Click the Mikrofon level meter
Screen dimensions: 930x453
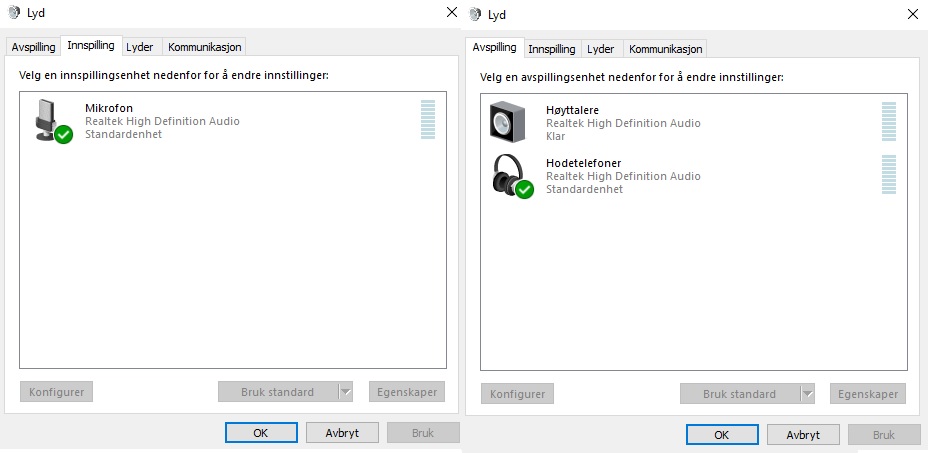pyautogui.click(x=428, y=119)
